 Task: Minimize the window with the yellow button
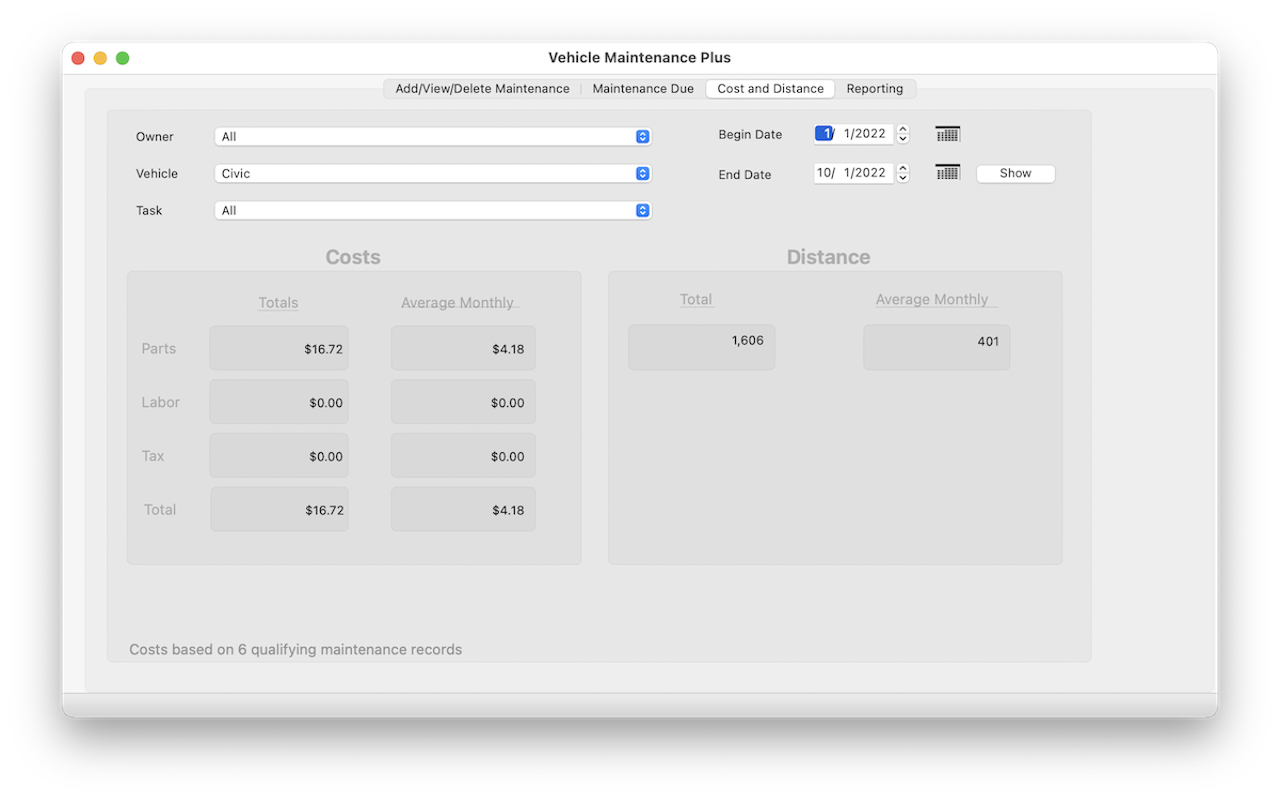point(100,58)
